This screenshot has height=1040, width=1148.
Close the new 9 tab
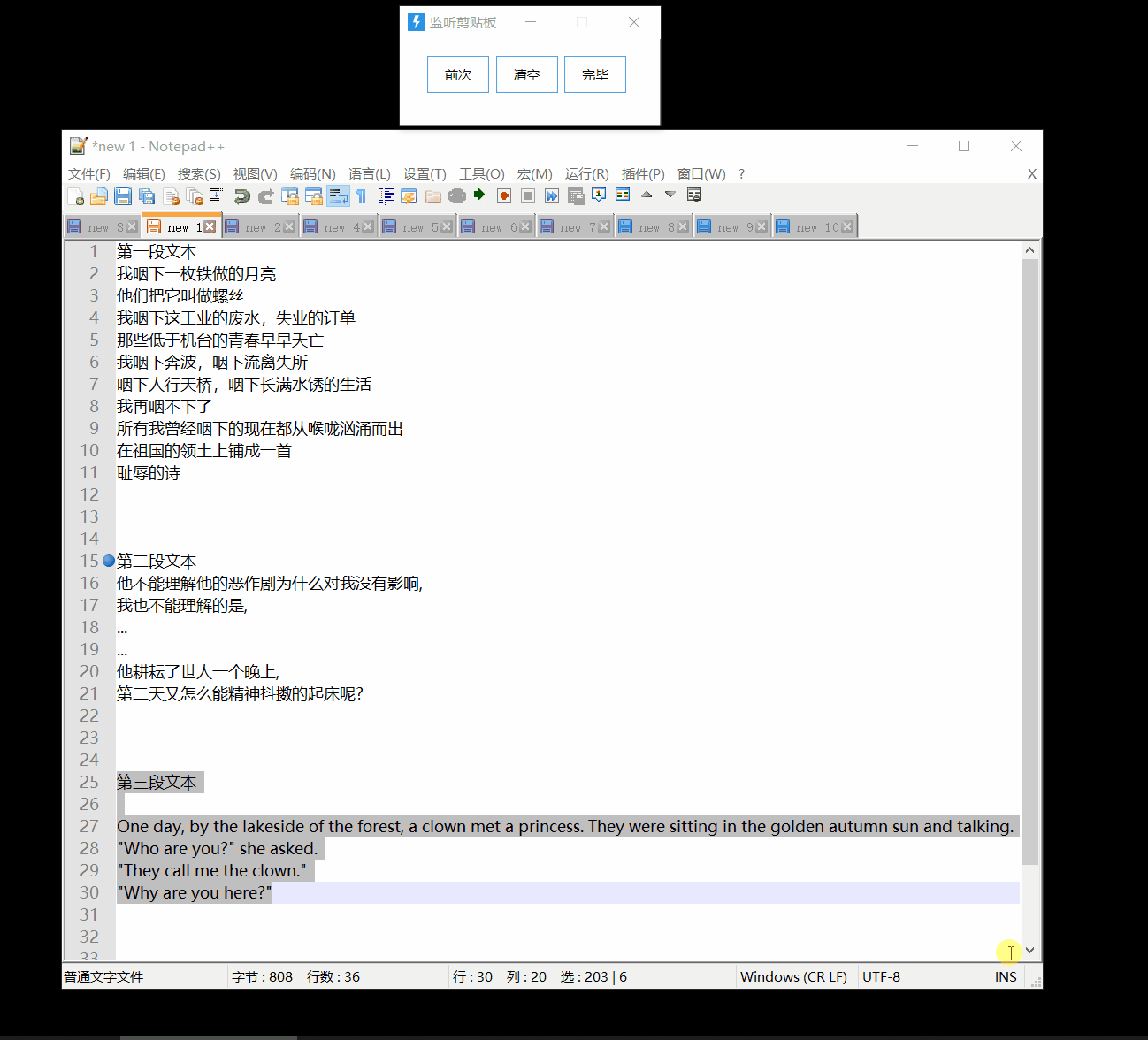click(x=762, y=226)
